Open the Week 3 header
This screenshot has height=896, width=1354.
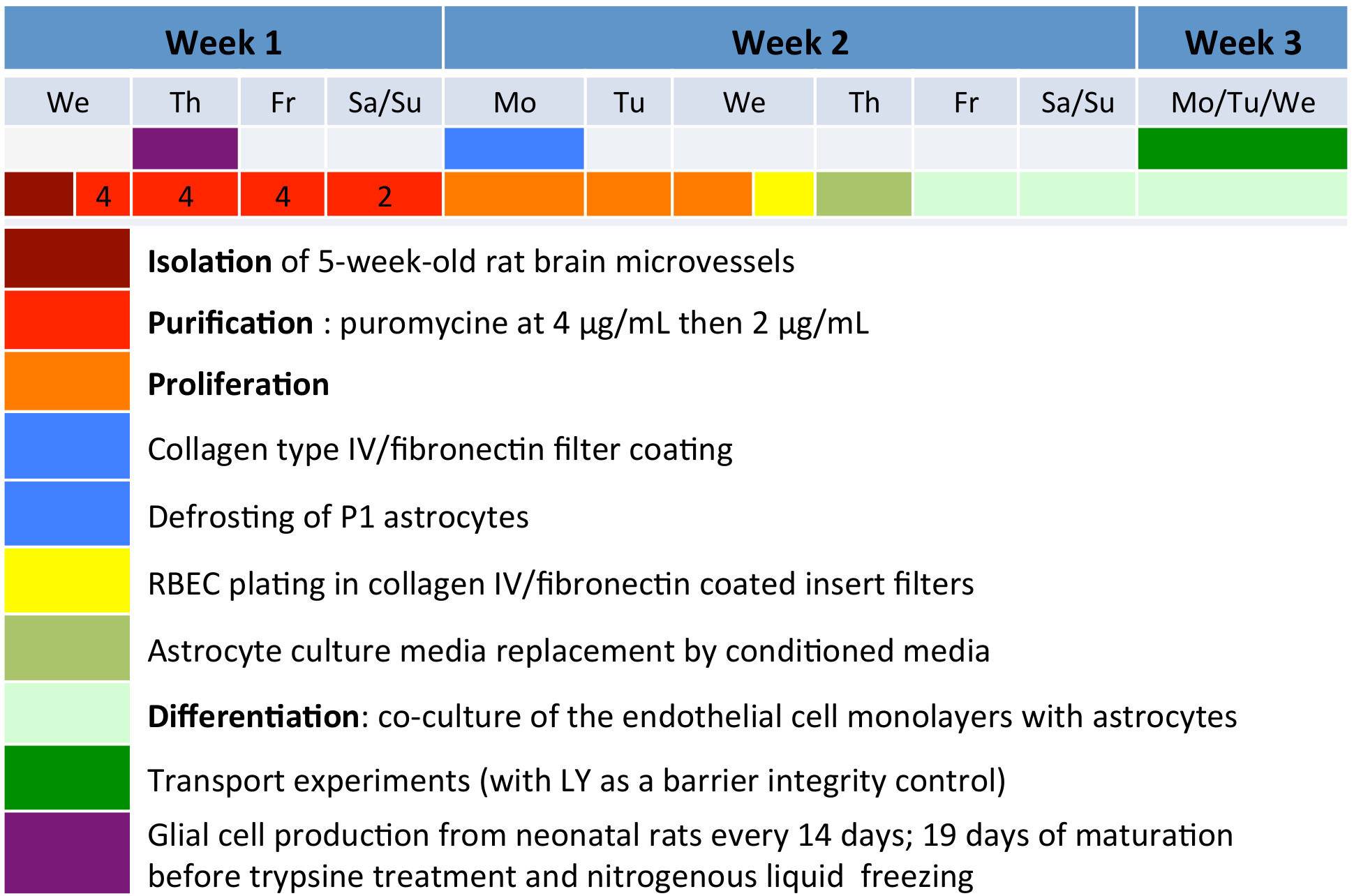tap(1242, 42)
